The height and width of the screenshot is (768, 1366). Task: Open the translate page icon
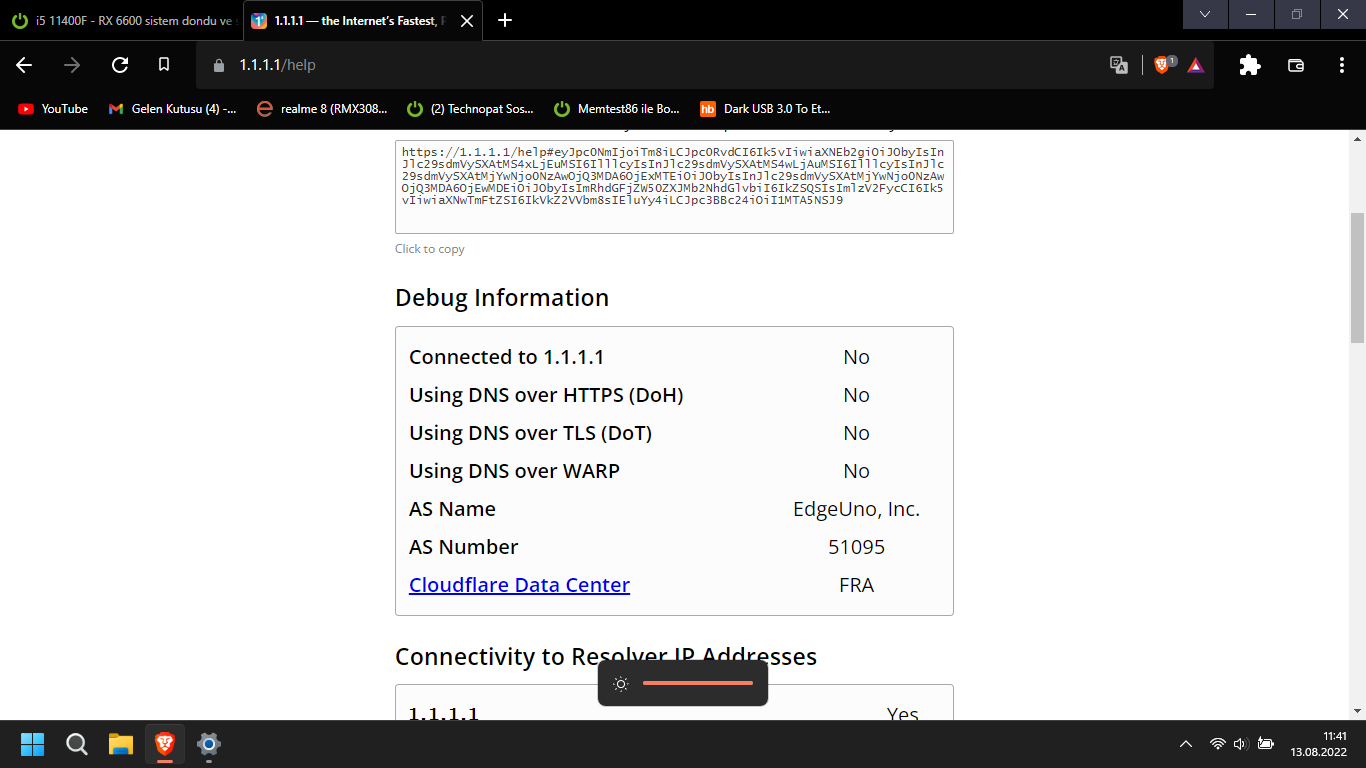click(1119, 65)
